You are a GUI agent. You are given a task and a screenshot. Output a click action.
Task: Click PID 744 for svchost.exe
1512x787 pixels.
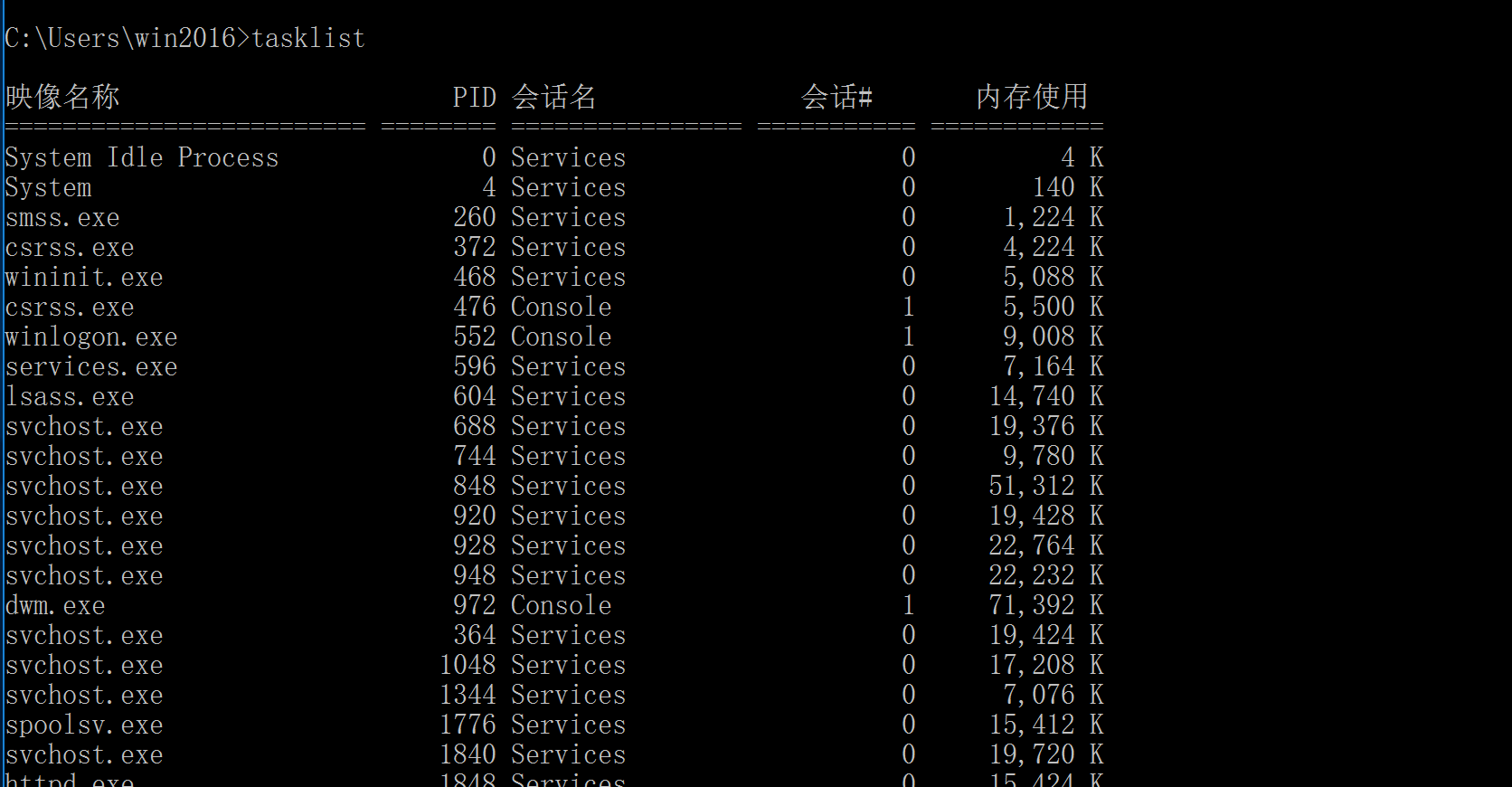click(x=475, y=456)
